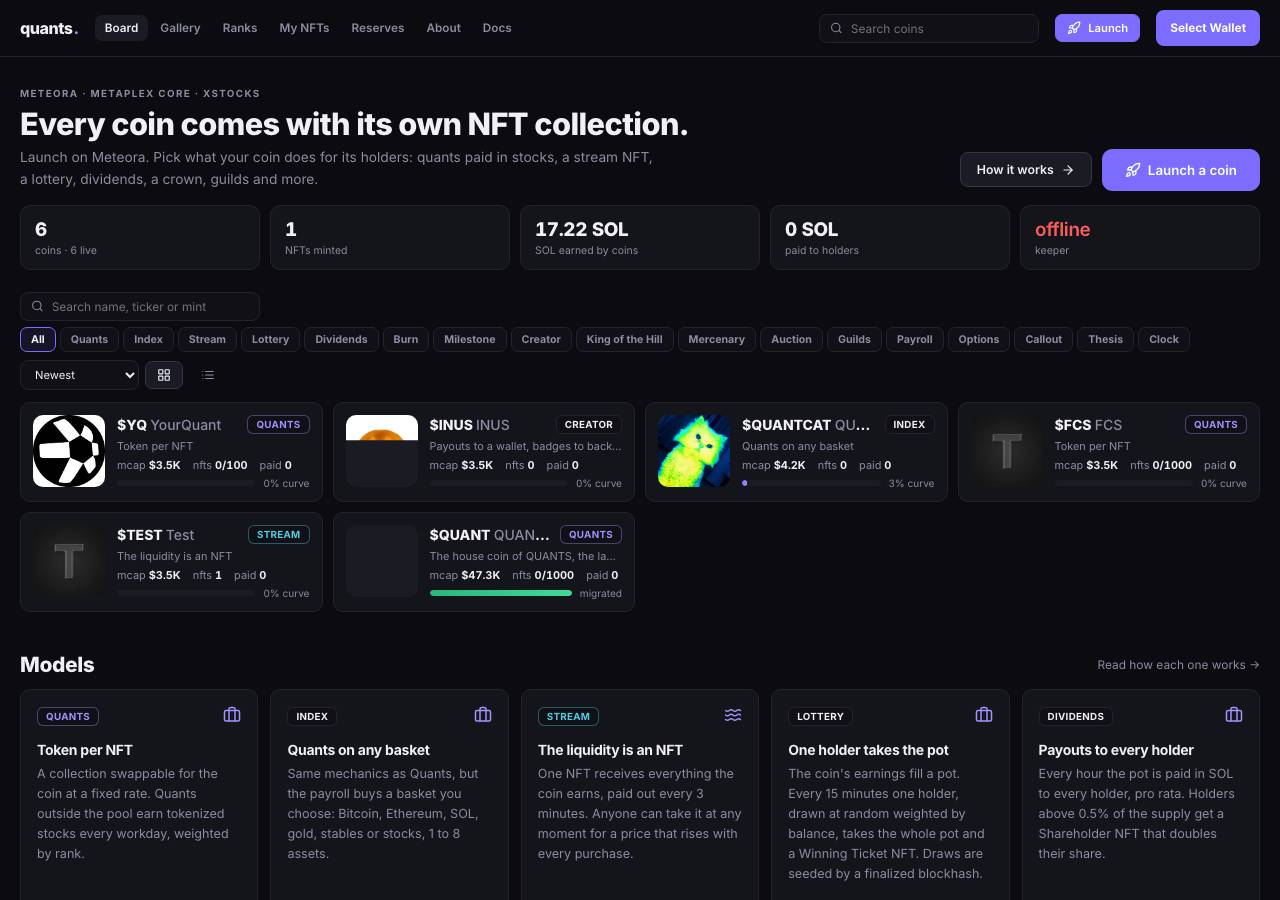This screenshot has width=1280, height=900.
Task: Click briefcase icon on Quants model card
Action: pos(232,715)
